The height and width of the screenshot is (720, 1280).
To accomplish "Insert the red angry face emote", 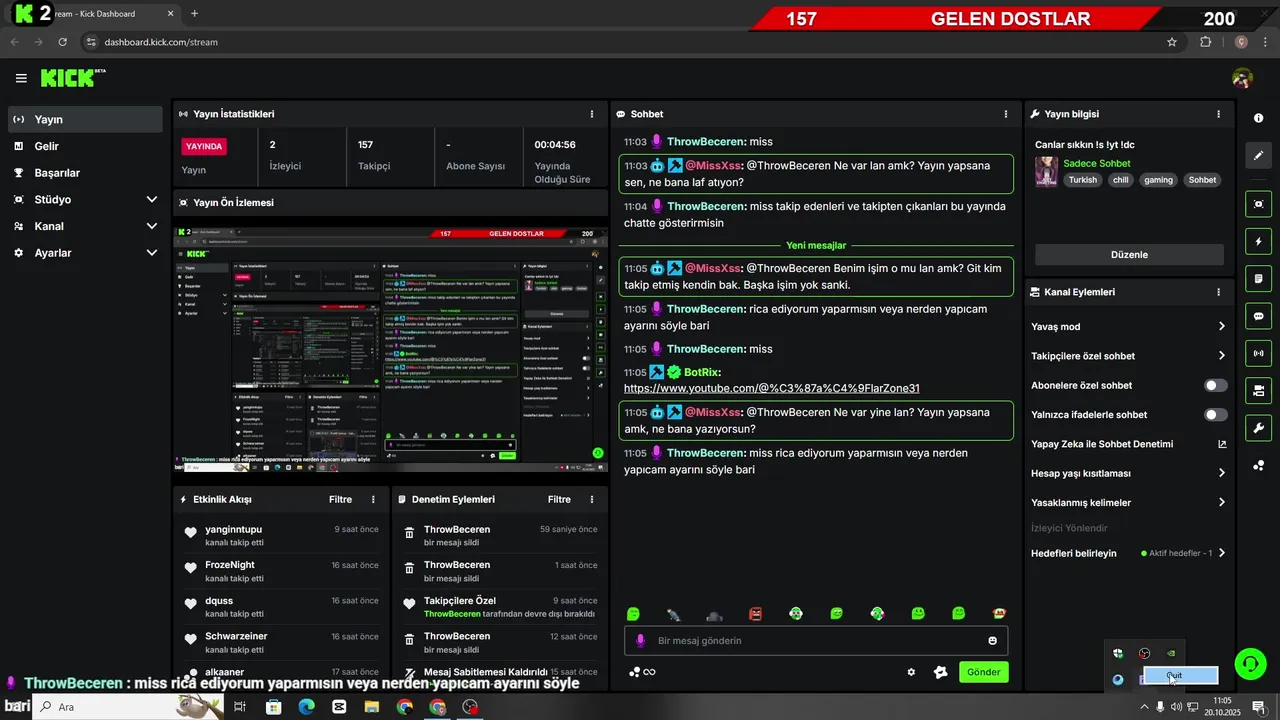I will [x=755, y=613].
